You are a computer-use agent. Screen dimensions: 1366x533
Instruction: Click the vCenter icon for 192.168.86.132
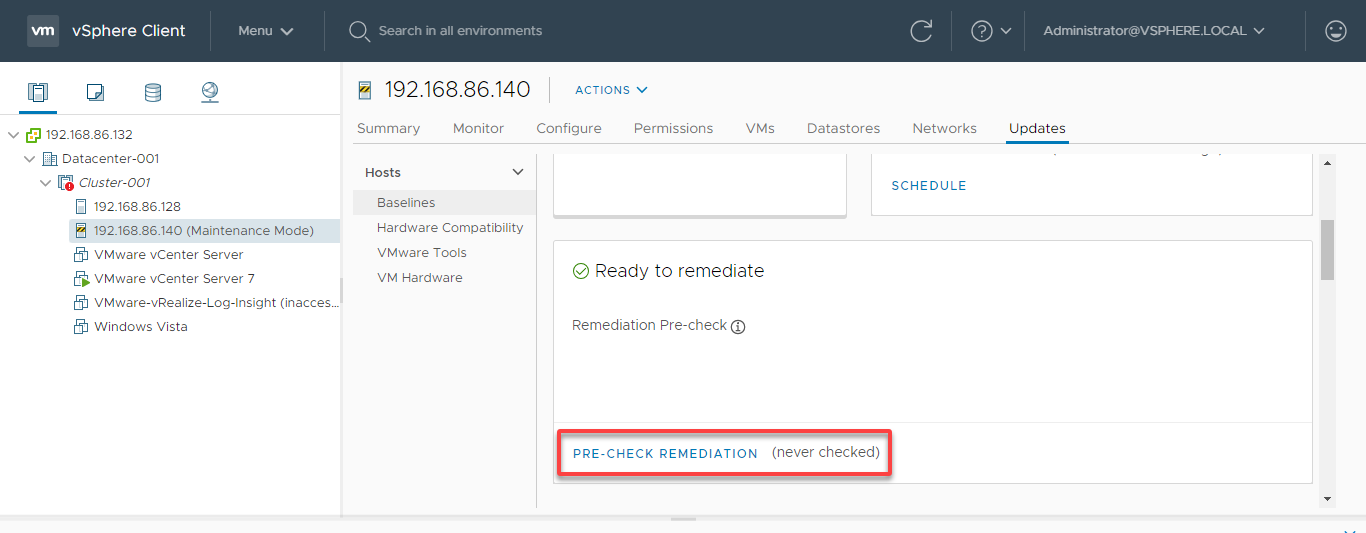click(x=33, y=135)
